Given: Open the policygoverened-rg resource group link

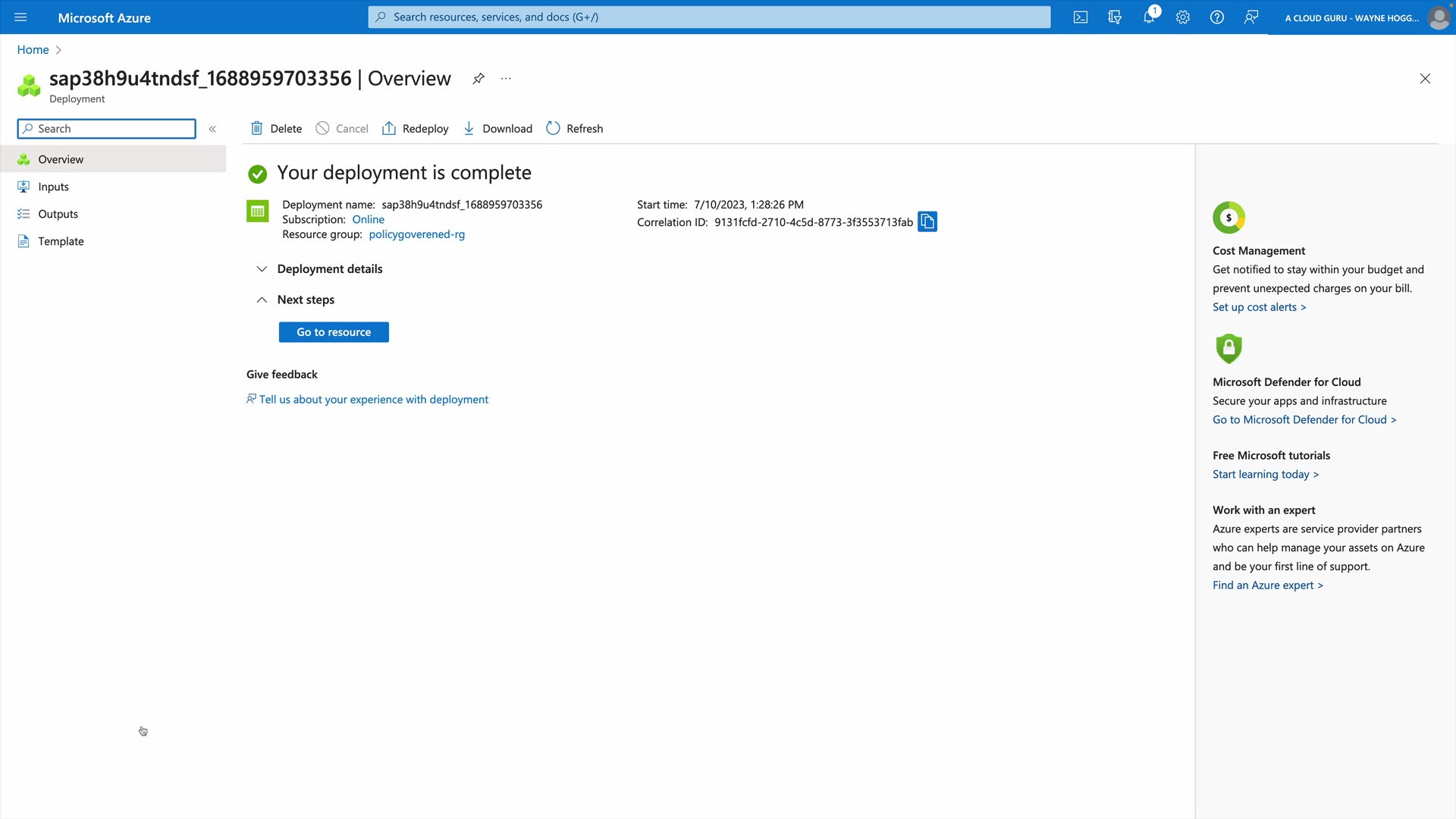Looking at the screenshot, I should pyautogui.click(x=416, y=234).
